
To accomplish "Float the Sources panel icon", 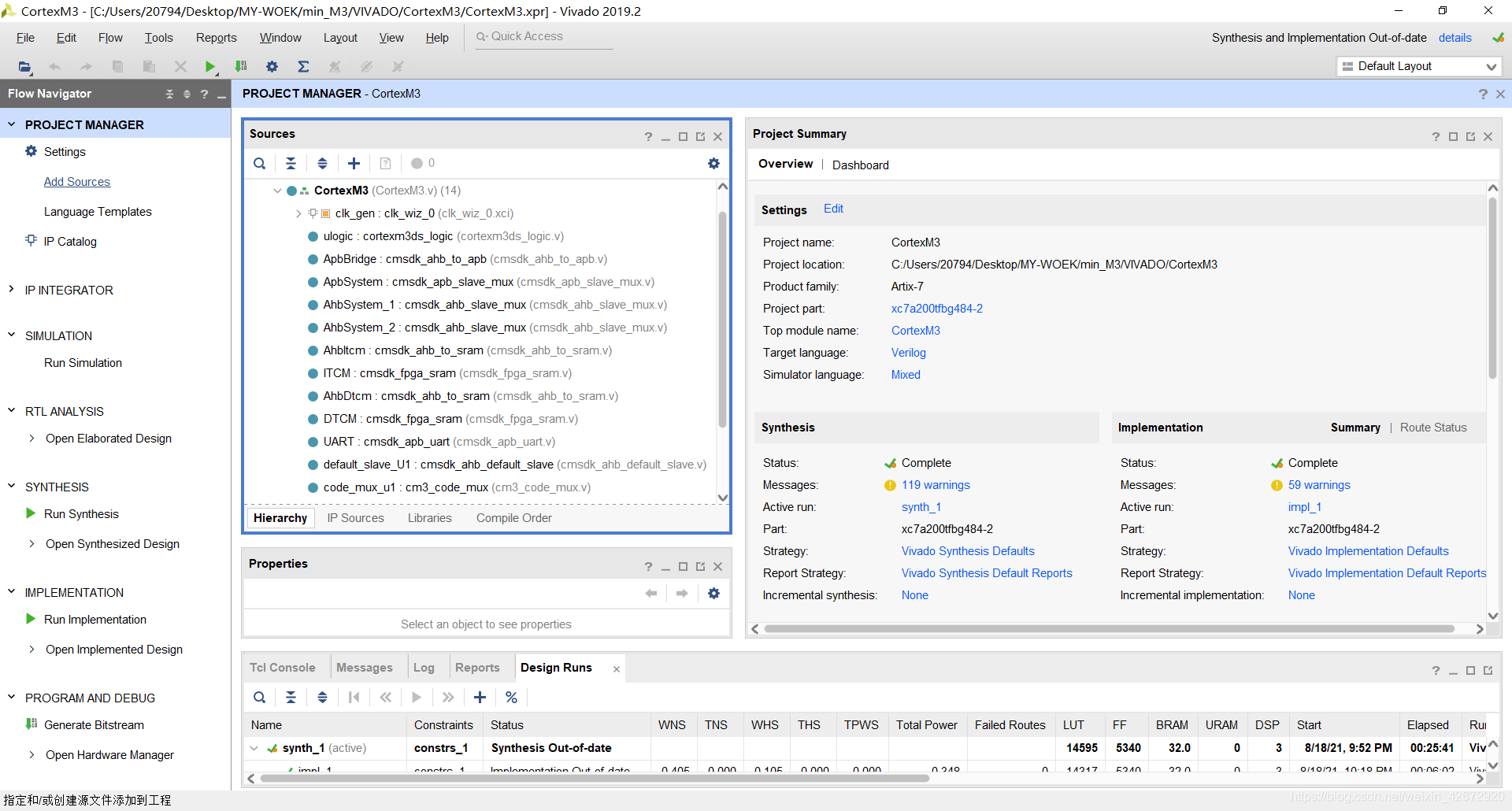I will (x=700, y=137).
